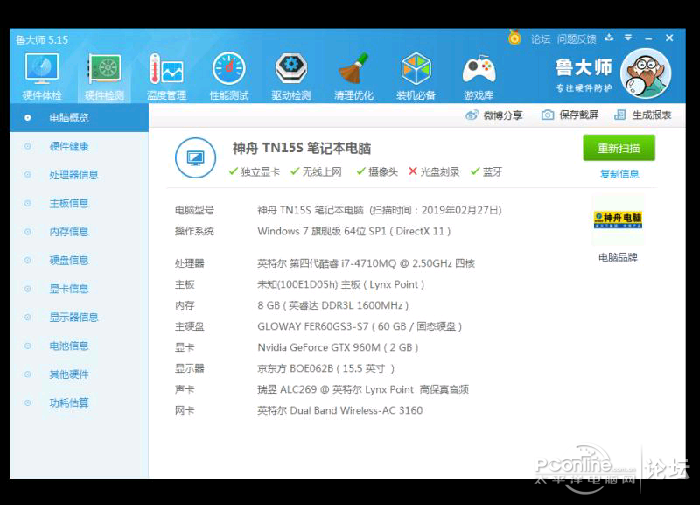Viewport: 700px width, 505px height.
Task: Open 装机必备 cube icon
Action: tap(416, 76)
